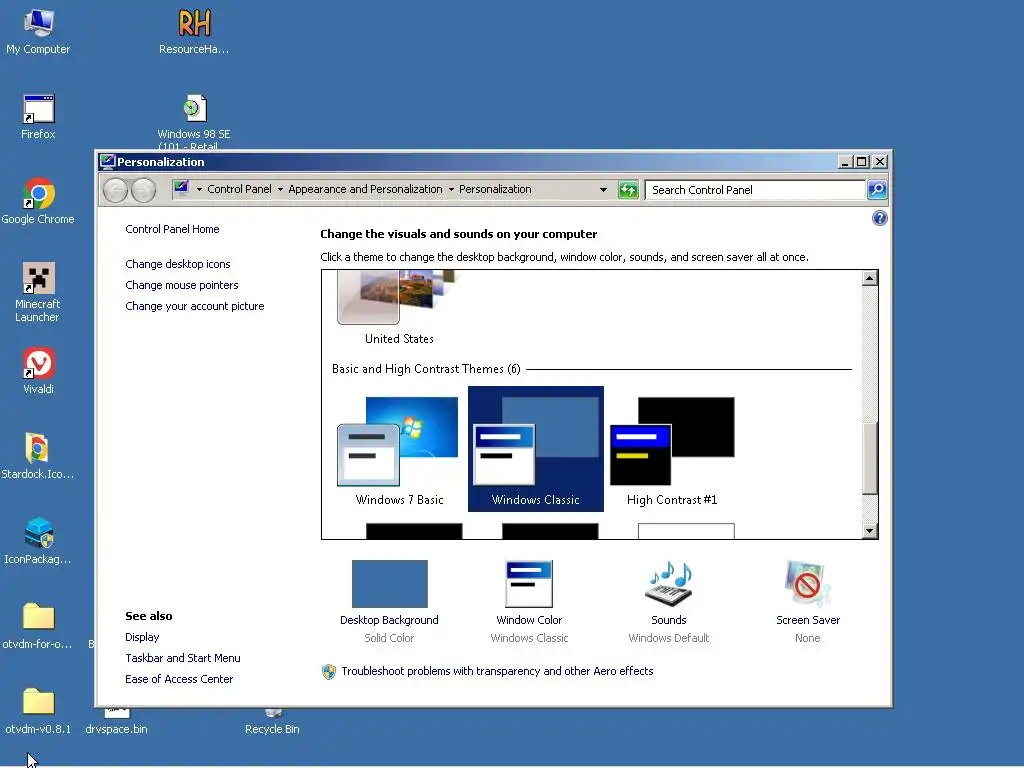
Task: Select the Minecraft Launcher desktop icon
Action: (x=38, y=292)
